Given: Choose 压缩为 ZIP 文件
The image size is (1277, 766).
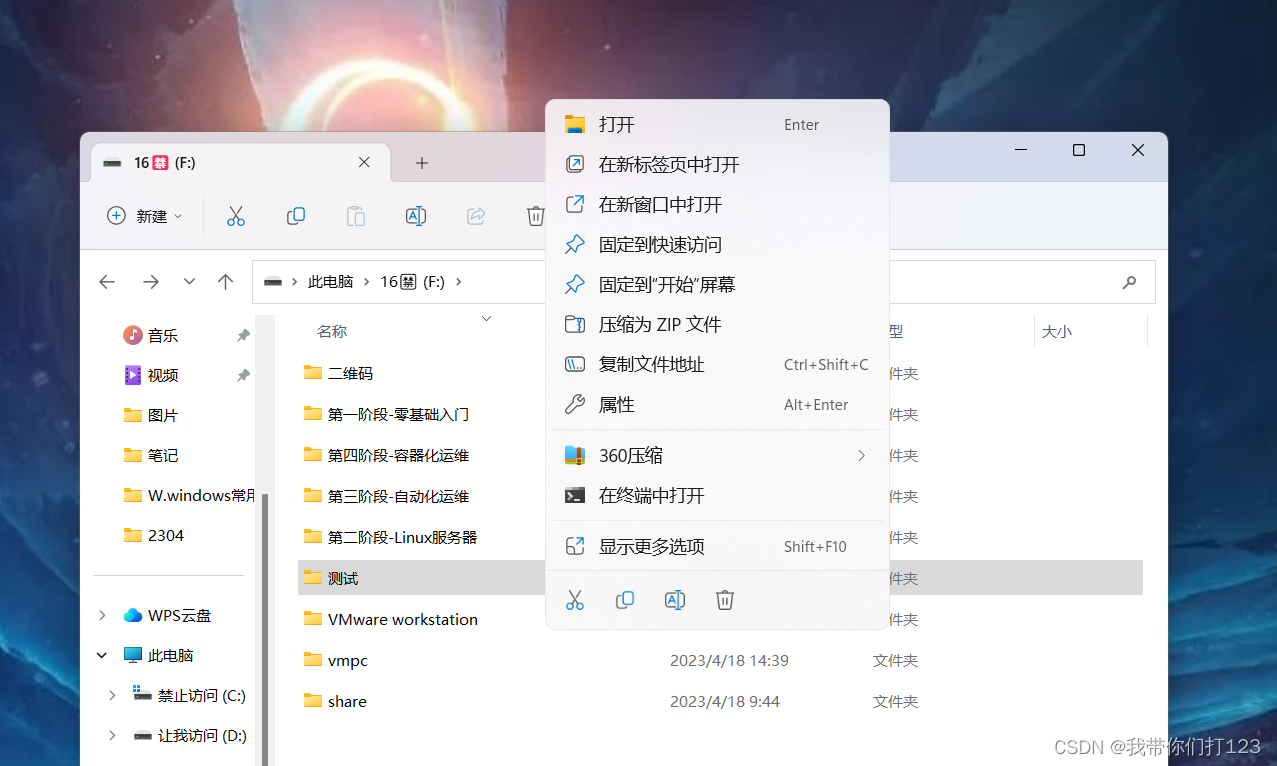Looking at the screenshot, I should coord(717,324).
